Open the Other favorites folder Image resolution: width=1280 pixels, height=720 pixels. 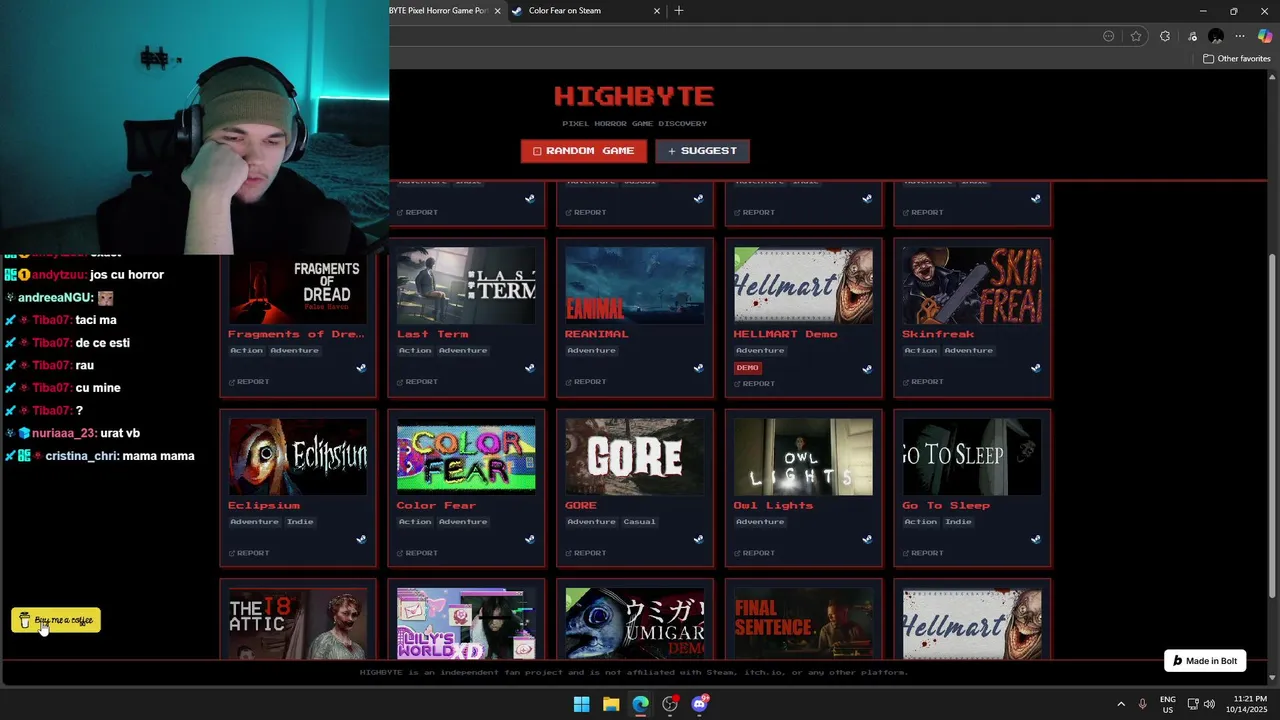1237,59
